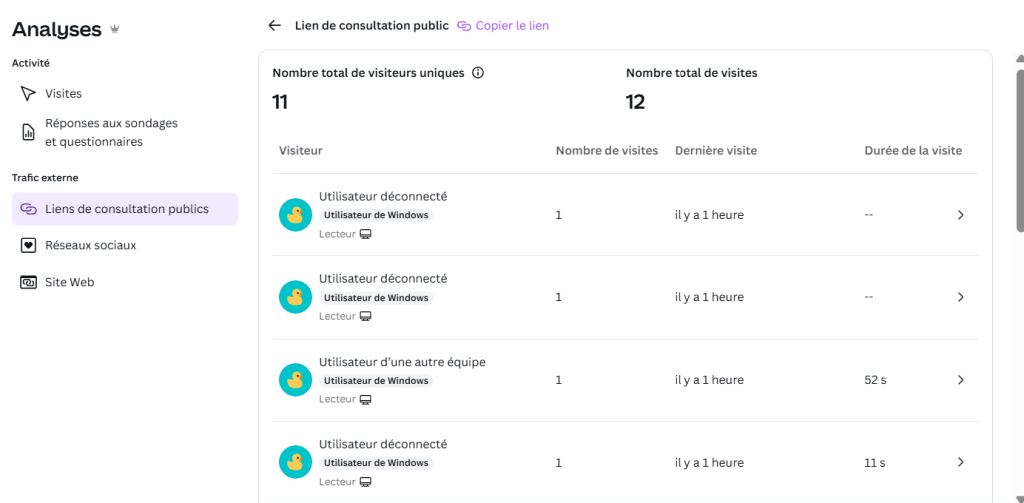Expand the 11 s visit row chevron
Image resolution: width=1024 pixels, height=503 pixels.
coord(960,462)
